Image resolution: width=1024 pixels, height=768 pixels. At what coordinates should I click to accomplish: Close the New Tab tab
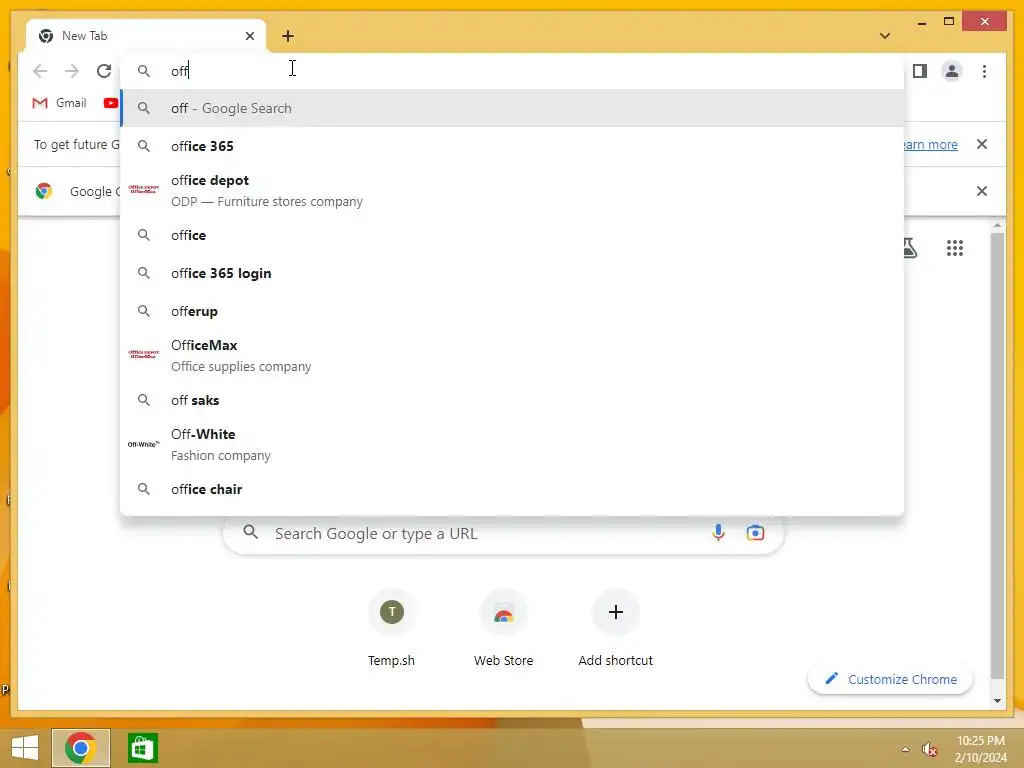[x=249, y=36]
